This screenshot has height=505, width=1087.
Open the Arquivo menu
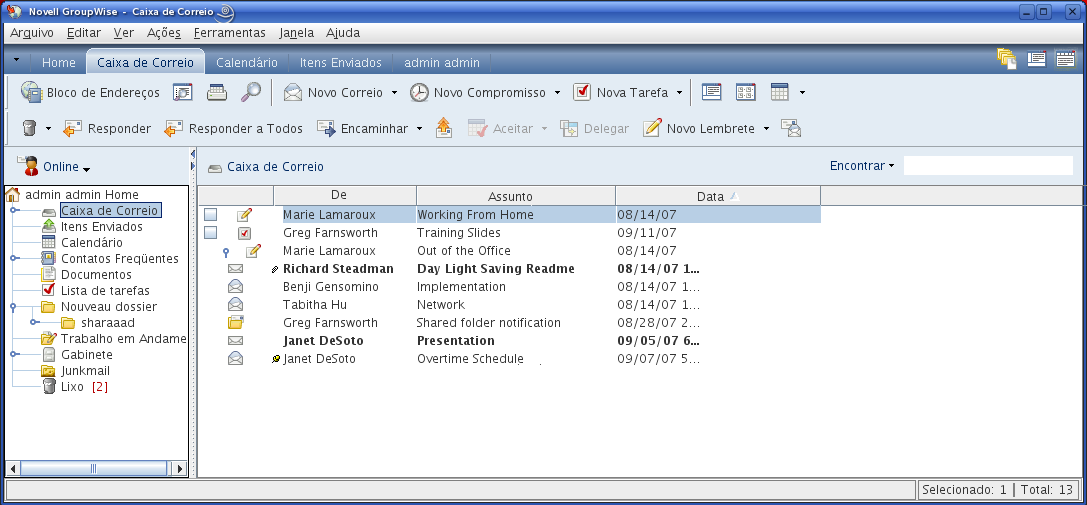[32, 33]
